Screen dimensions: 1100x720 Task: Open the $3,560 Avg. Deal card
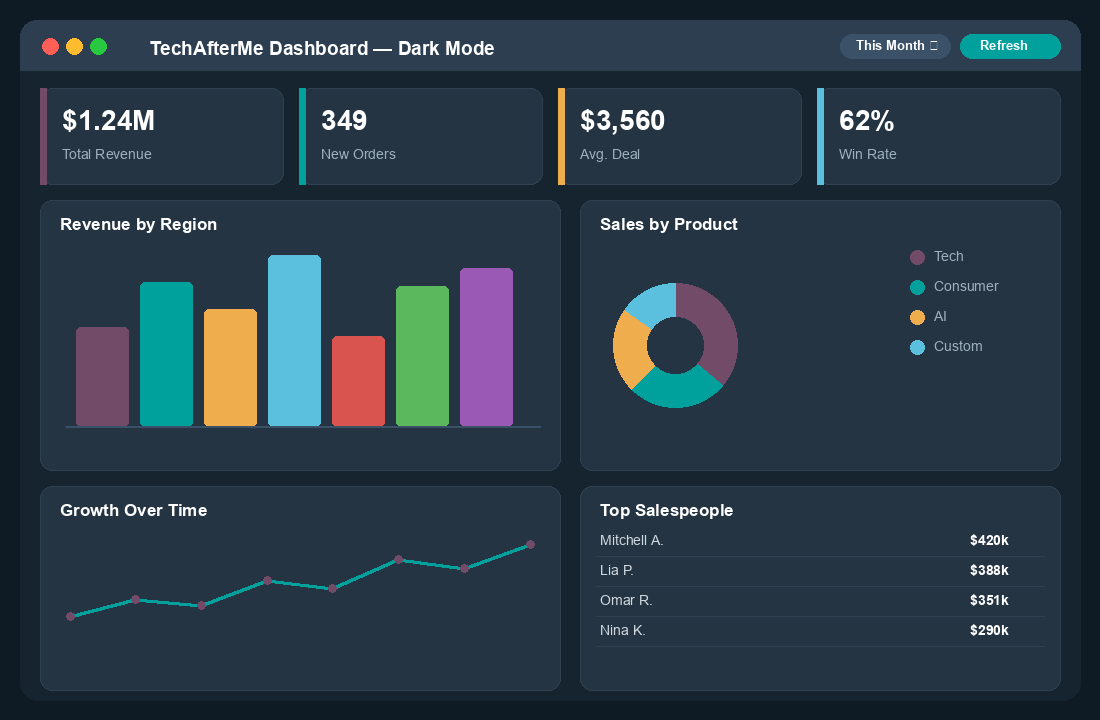pyautogui.click(x=680, y=137)
